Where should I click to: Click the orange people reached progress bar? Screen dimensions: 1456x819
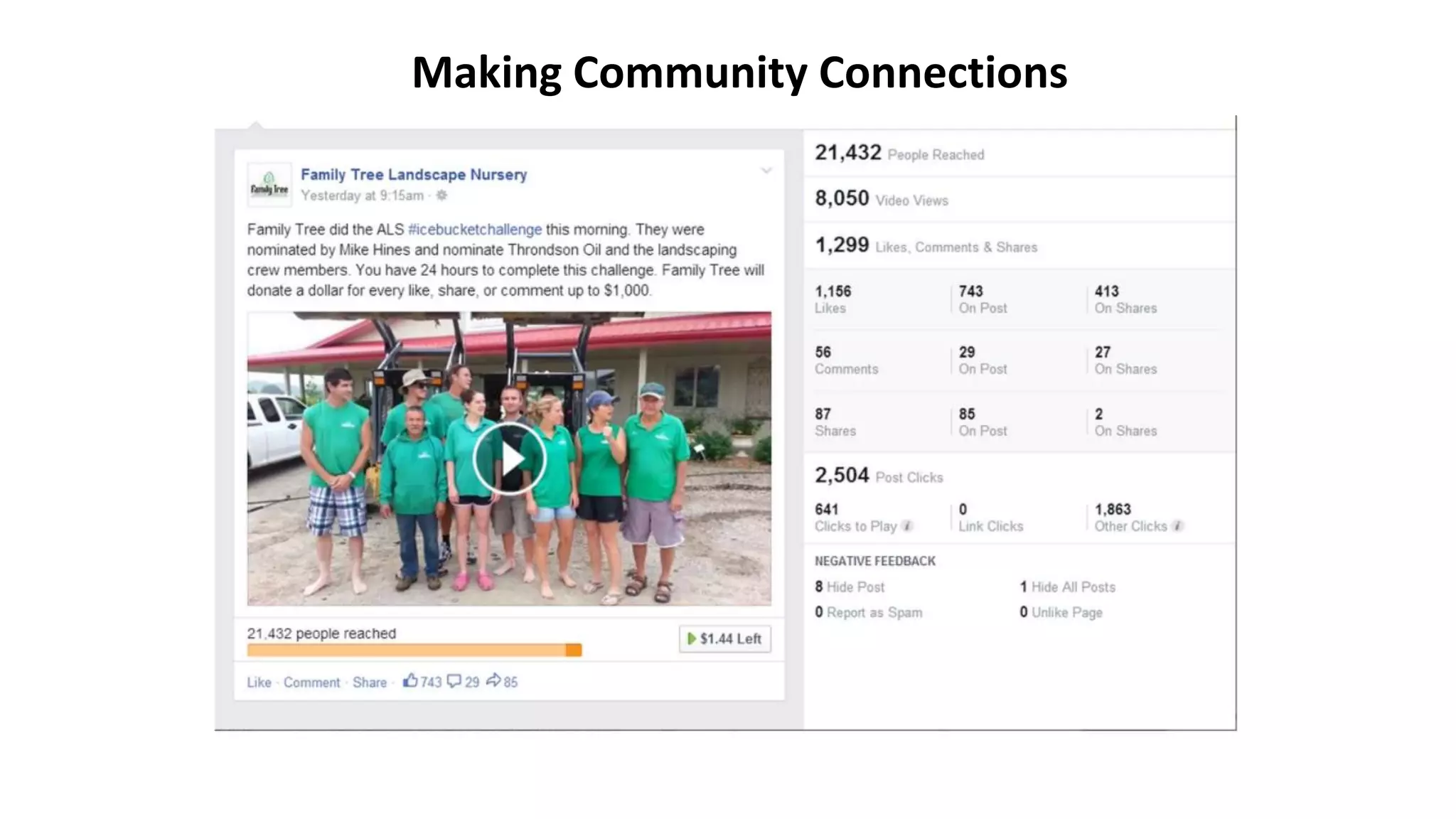414,650
